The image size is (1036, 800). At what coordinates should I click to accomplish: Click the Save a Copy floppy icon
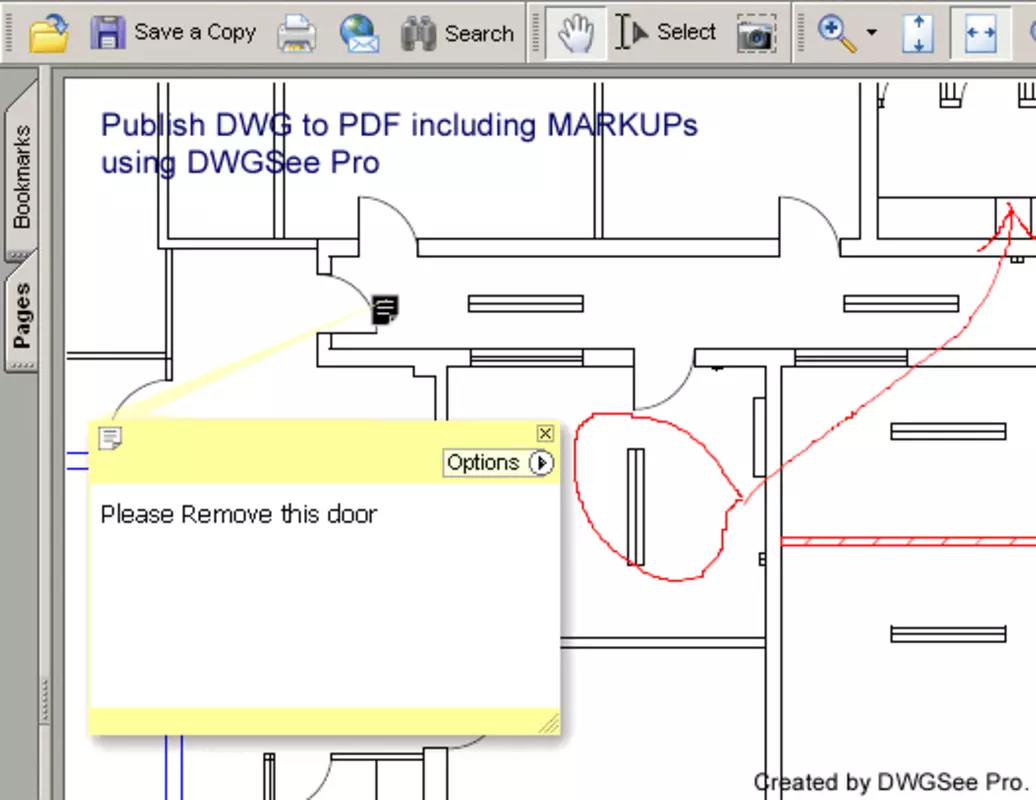(x=107, y=32)
